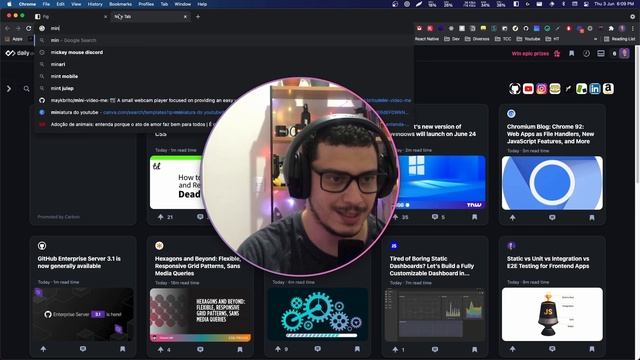Image resolution: width=640 pixels, height=360 pixels.
Task: Open the Youtube bookmarks folder
Action: point(528,39)
